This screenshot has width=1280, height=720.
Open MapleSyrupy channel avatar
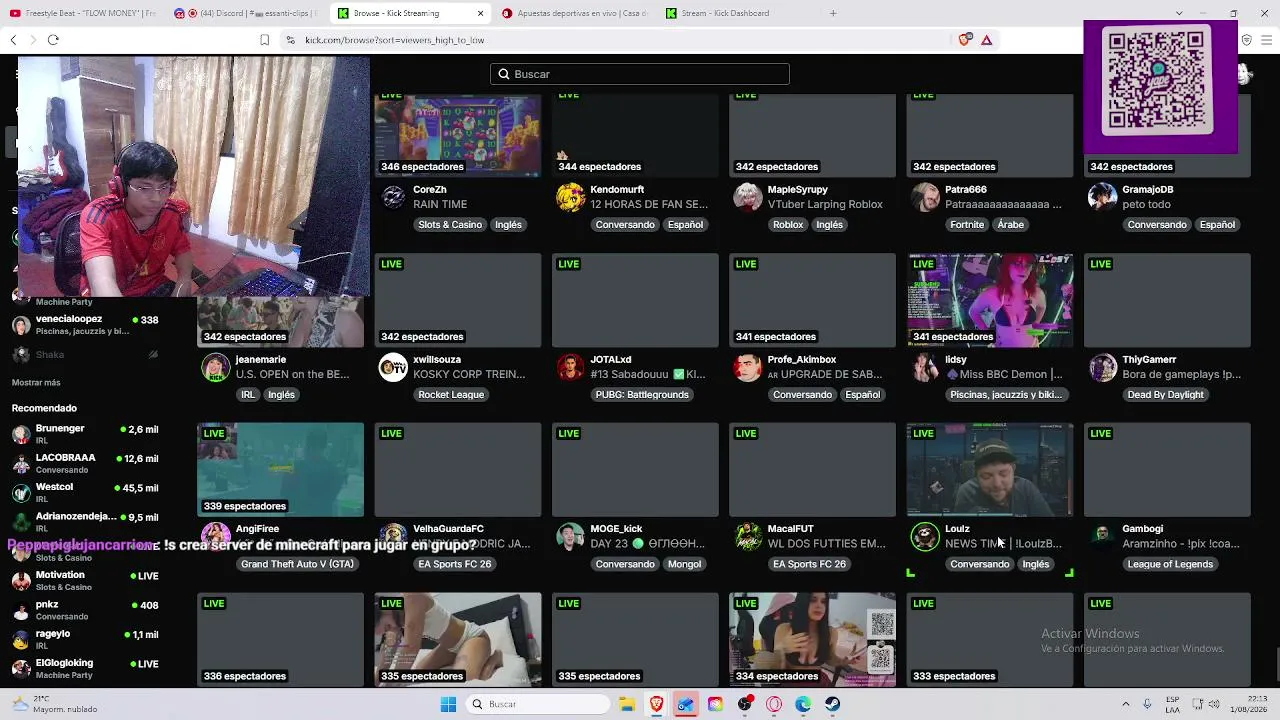point(747,197)
